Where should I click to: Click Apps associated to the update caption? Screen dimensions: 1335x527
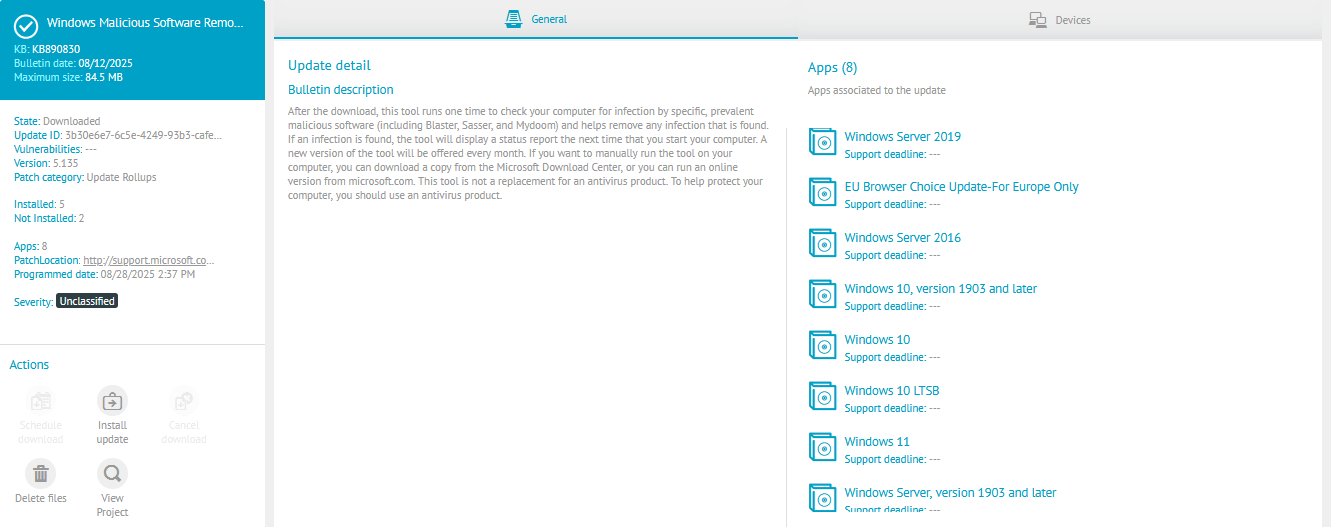[x=876, y=90]
